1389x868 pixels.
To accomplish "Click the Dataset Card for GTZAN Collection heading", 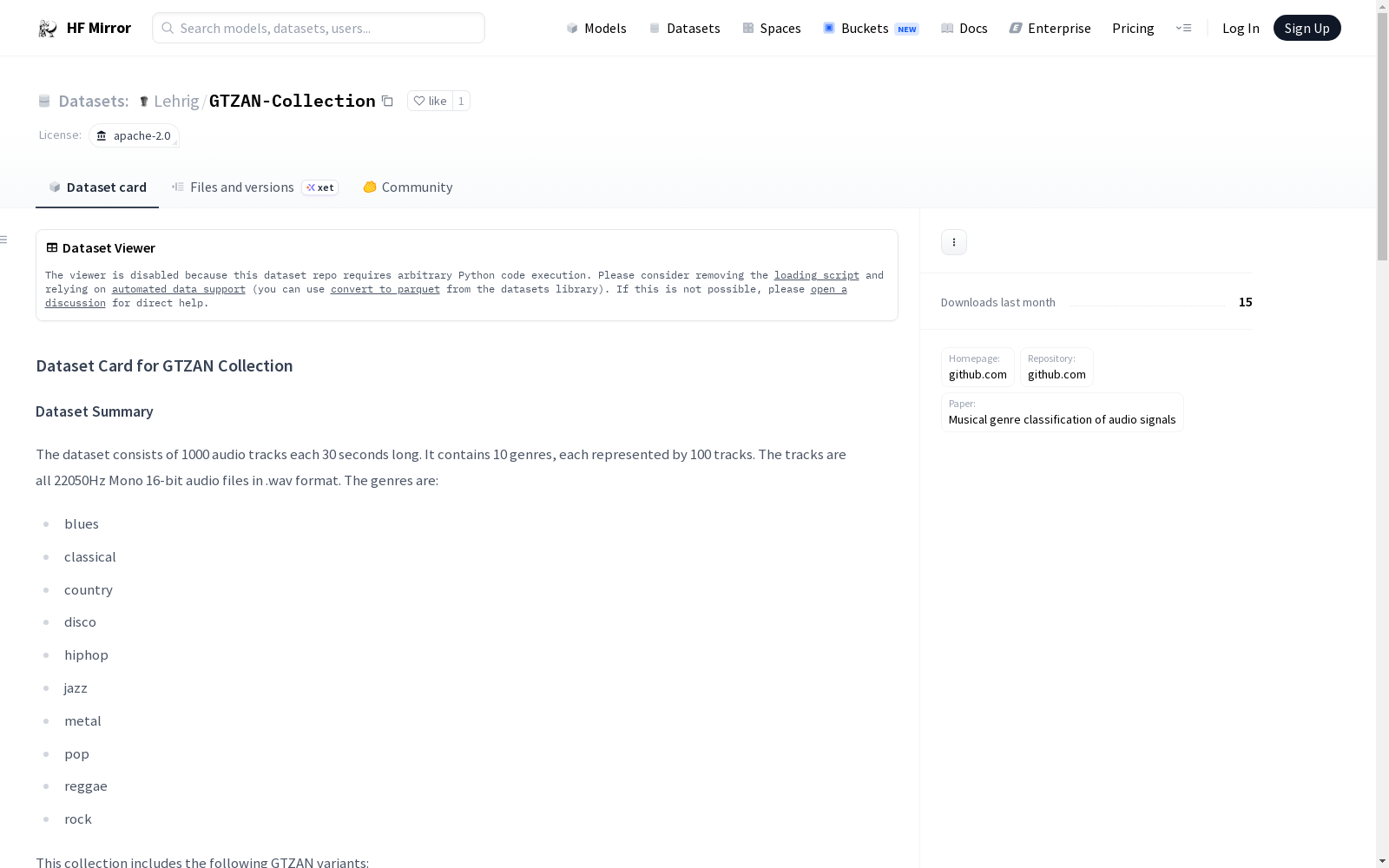I will pyautogui.click(x=164, y=365).
